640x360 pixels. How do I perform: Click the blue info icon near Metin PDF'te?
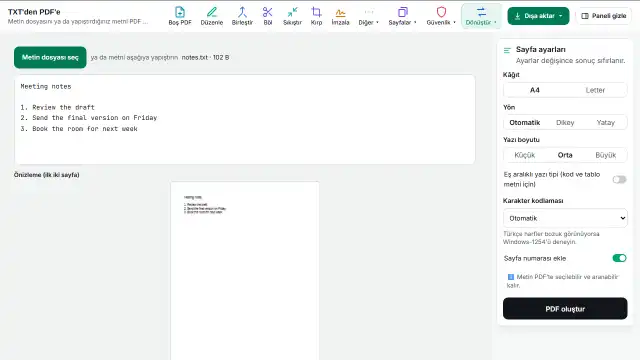coord(510,277)
